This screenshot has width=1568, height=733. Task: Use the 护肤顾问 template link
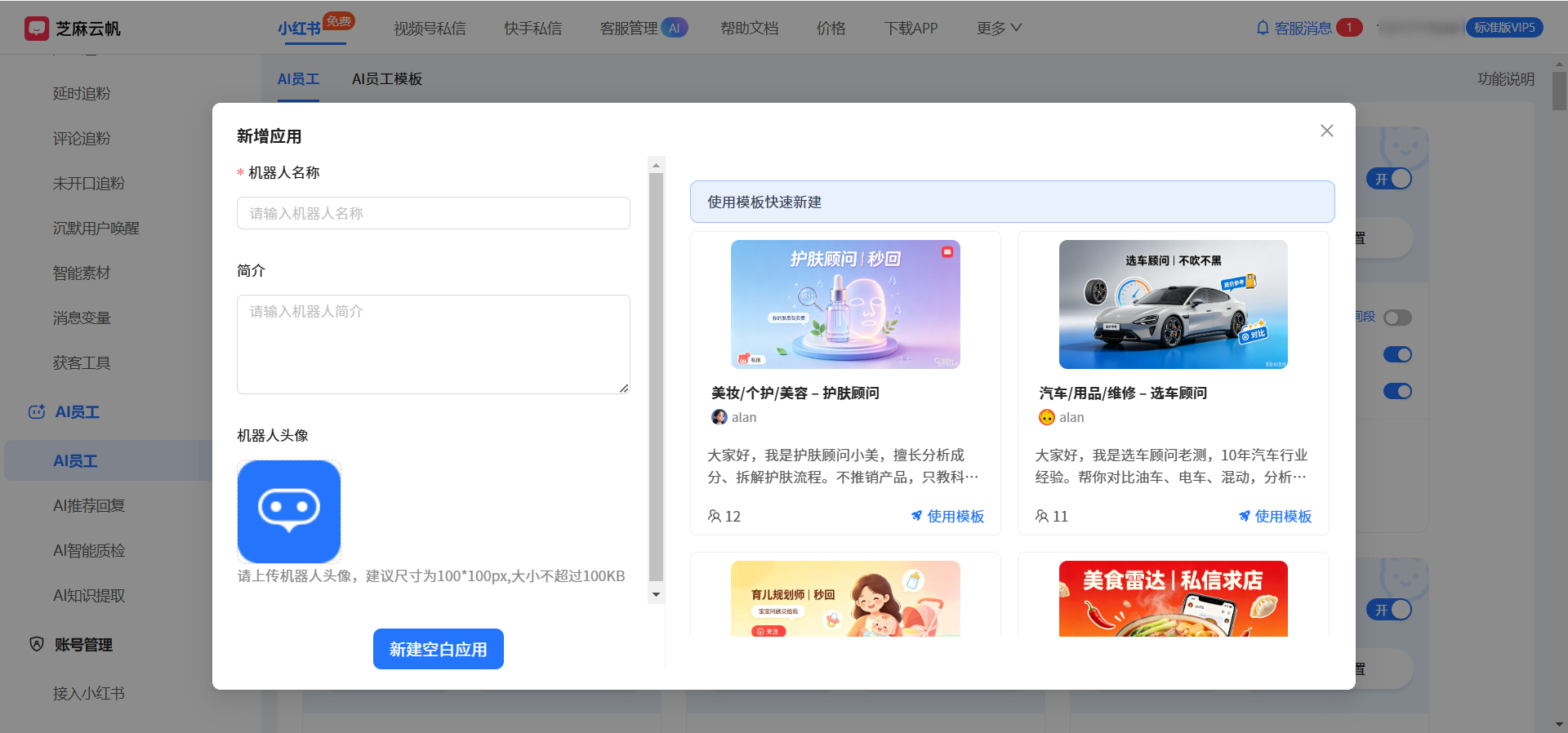[x=947, y=516]
